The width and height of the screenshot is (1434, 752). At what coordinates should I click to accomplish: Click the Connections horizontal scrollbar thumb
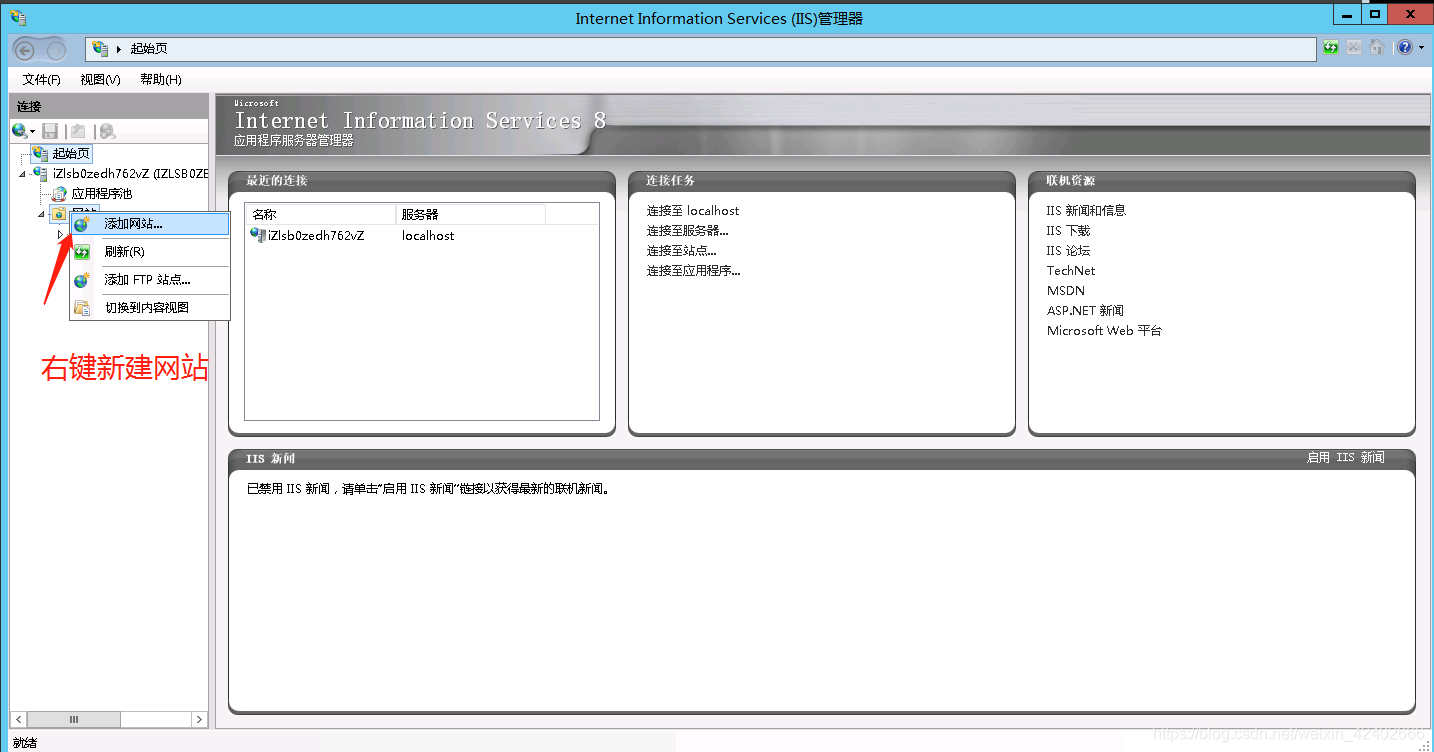[x=74, y=719]
